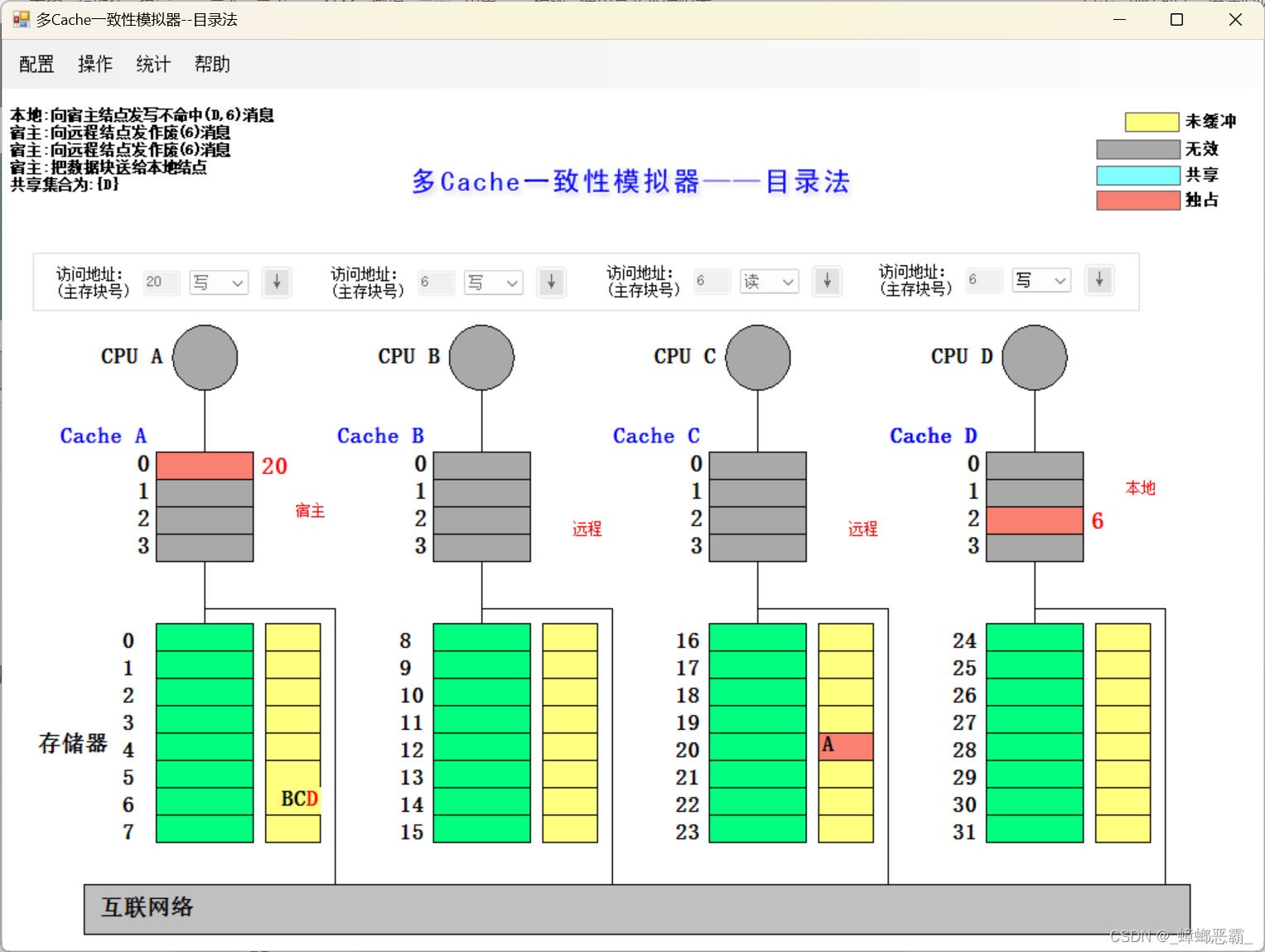This screenshot has width=1265, height=952.
Task: Open the 操作 menu
Action: tap(94, 65)
